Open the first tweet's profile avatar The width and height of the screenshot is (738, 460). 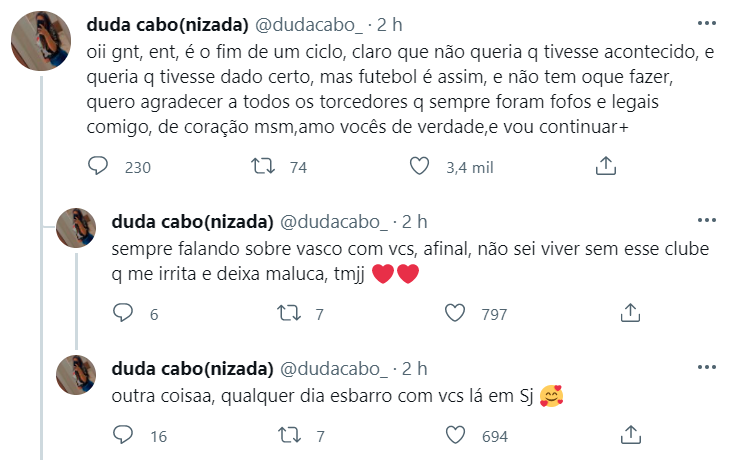point(40,44)
